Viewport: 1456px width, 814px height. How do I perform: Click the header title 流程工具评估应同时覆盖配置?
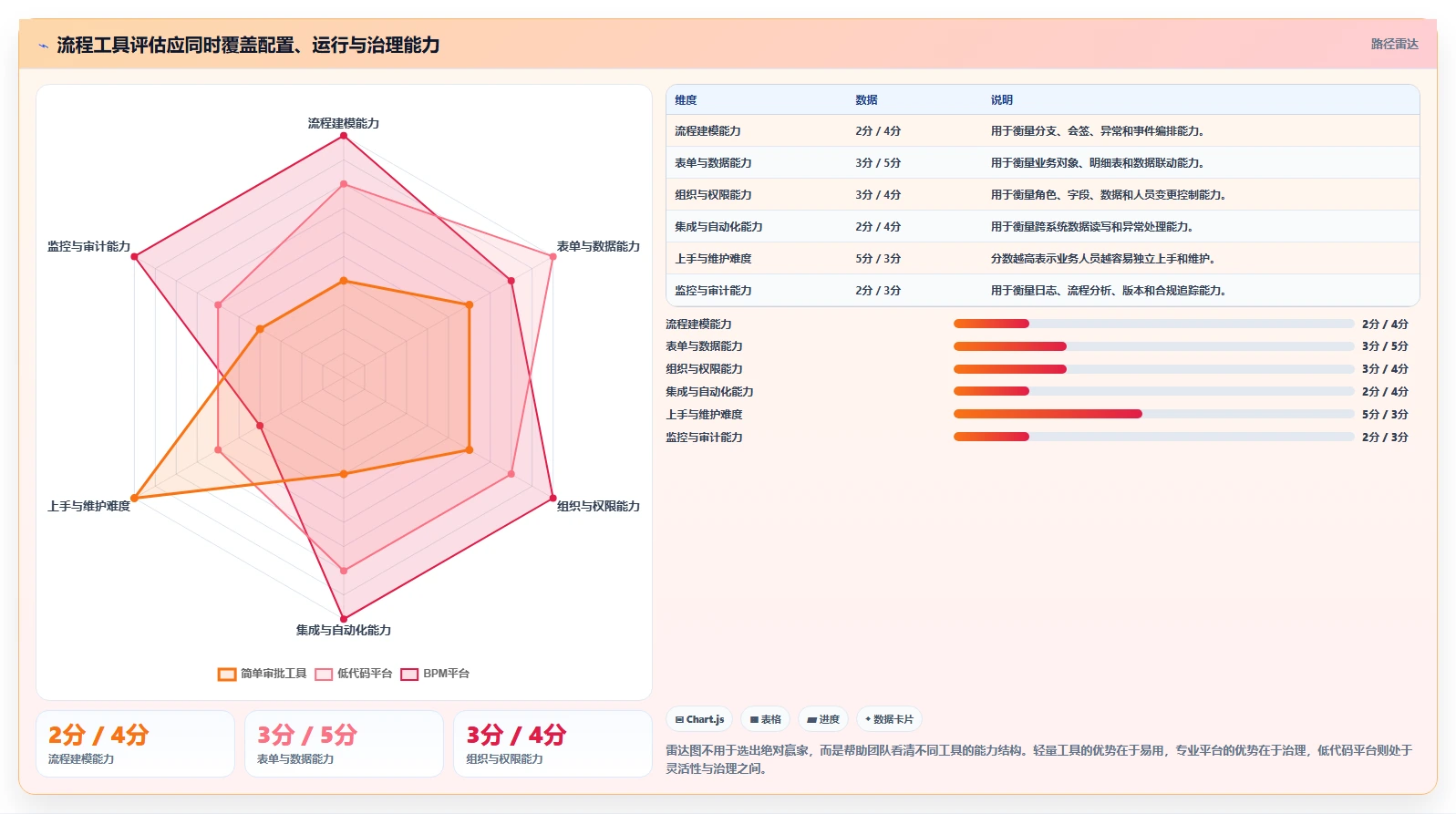coord(248,45)
